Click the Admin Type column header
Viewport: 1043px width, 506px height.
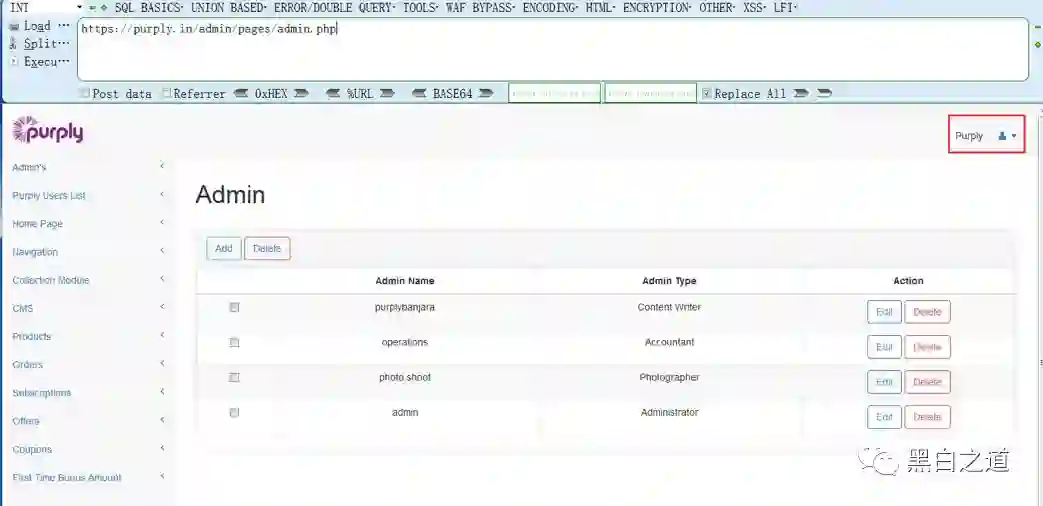point(669,281)
